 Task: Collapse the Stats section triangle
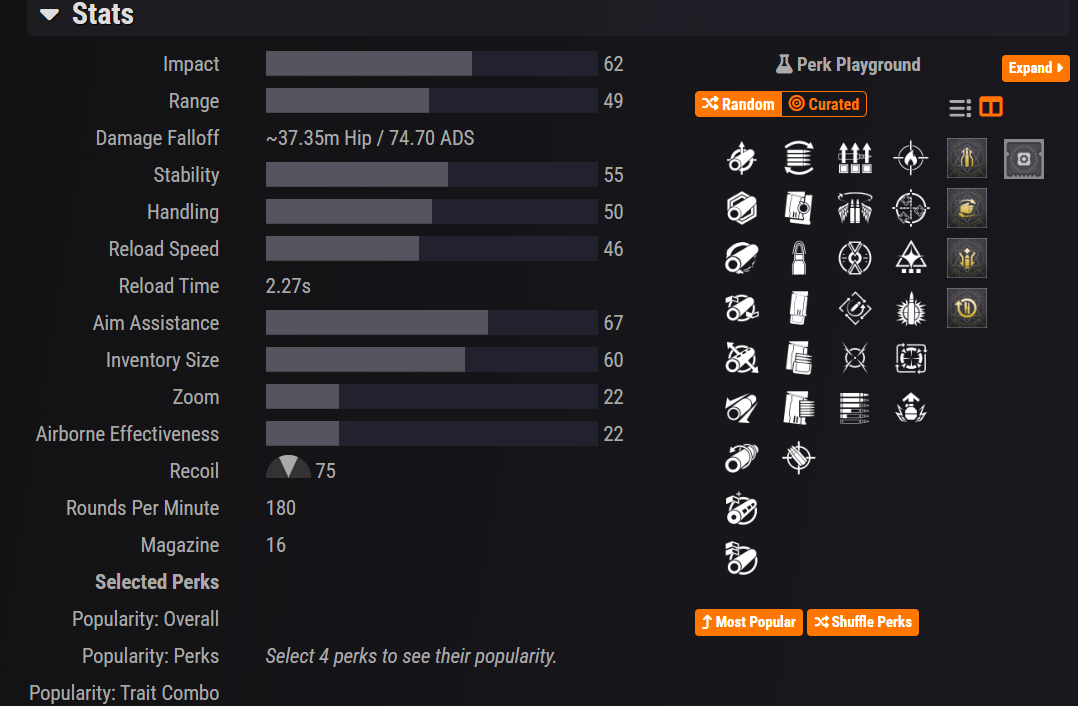pyautogui.click(x=48, y=15)
